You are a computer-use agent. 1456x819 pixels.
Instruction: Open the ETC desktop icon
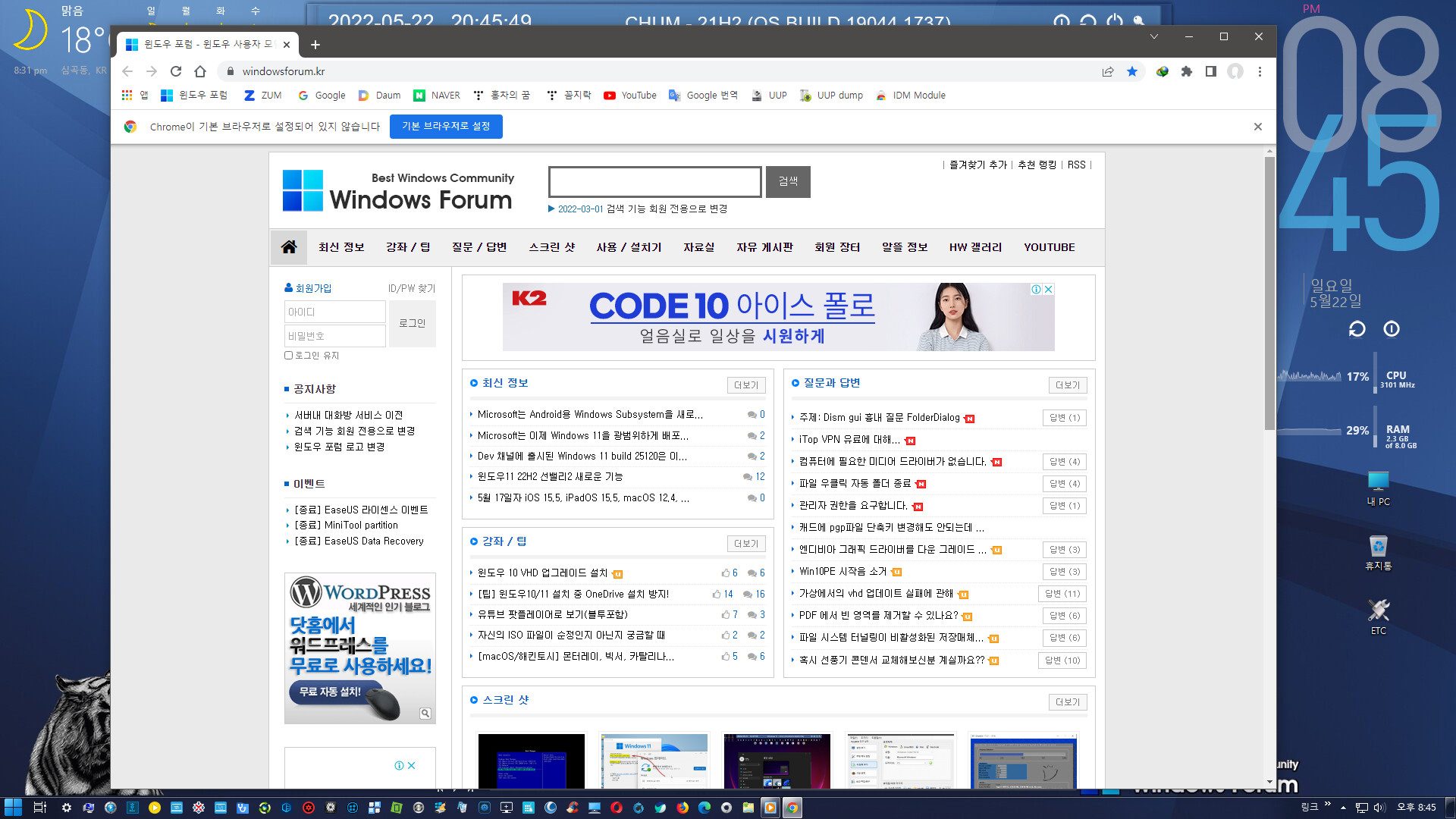[1378, 617]
